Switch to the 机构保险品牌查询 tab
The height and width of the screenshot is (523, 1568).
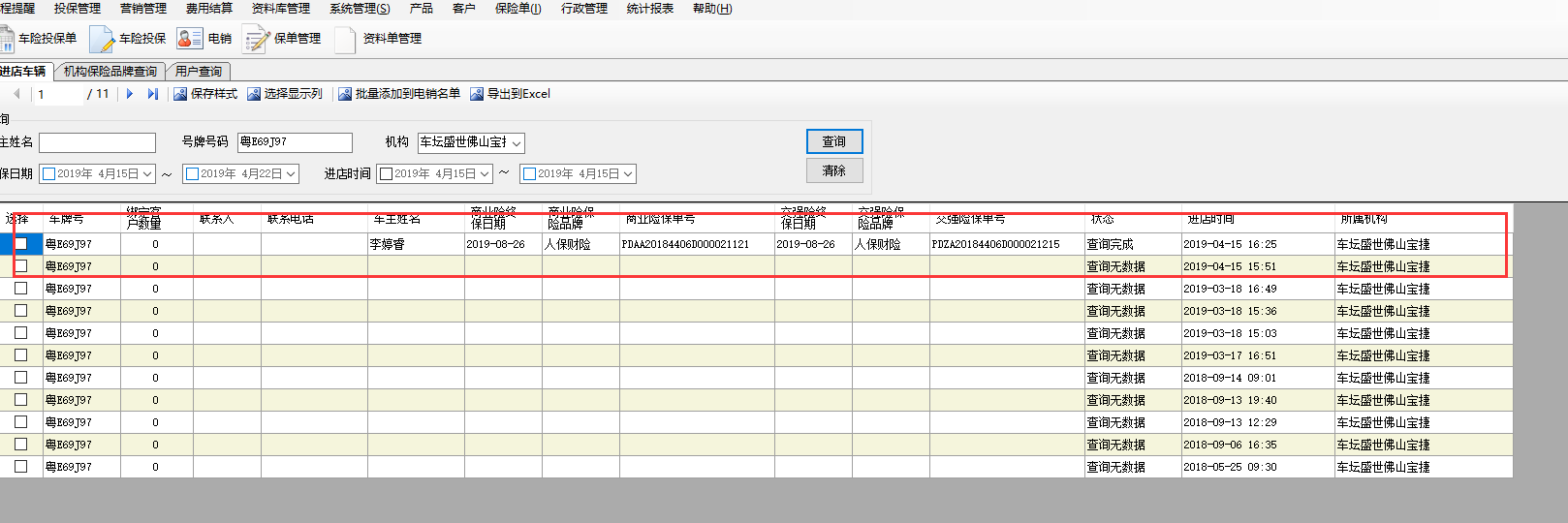(x=110, y=72)
